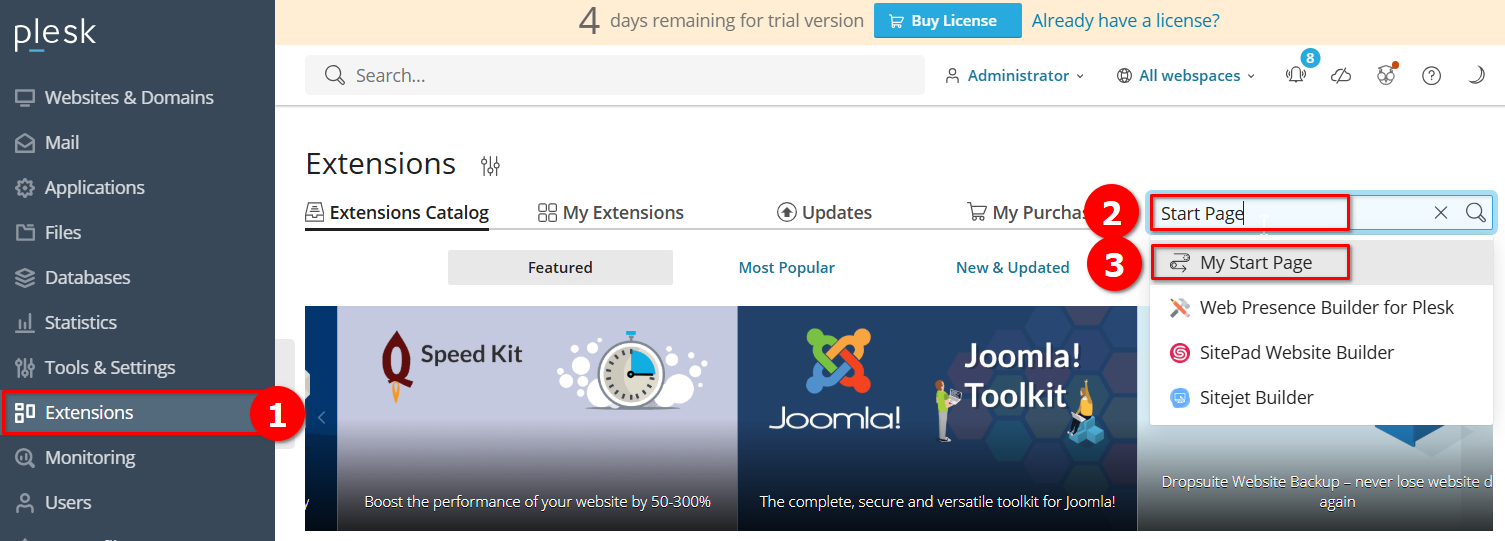Open extensions settings sliders icon
Viewport: 1505px width, 541px height.
click(490, 165)
